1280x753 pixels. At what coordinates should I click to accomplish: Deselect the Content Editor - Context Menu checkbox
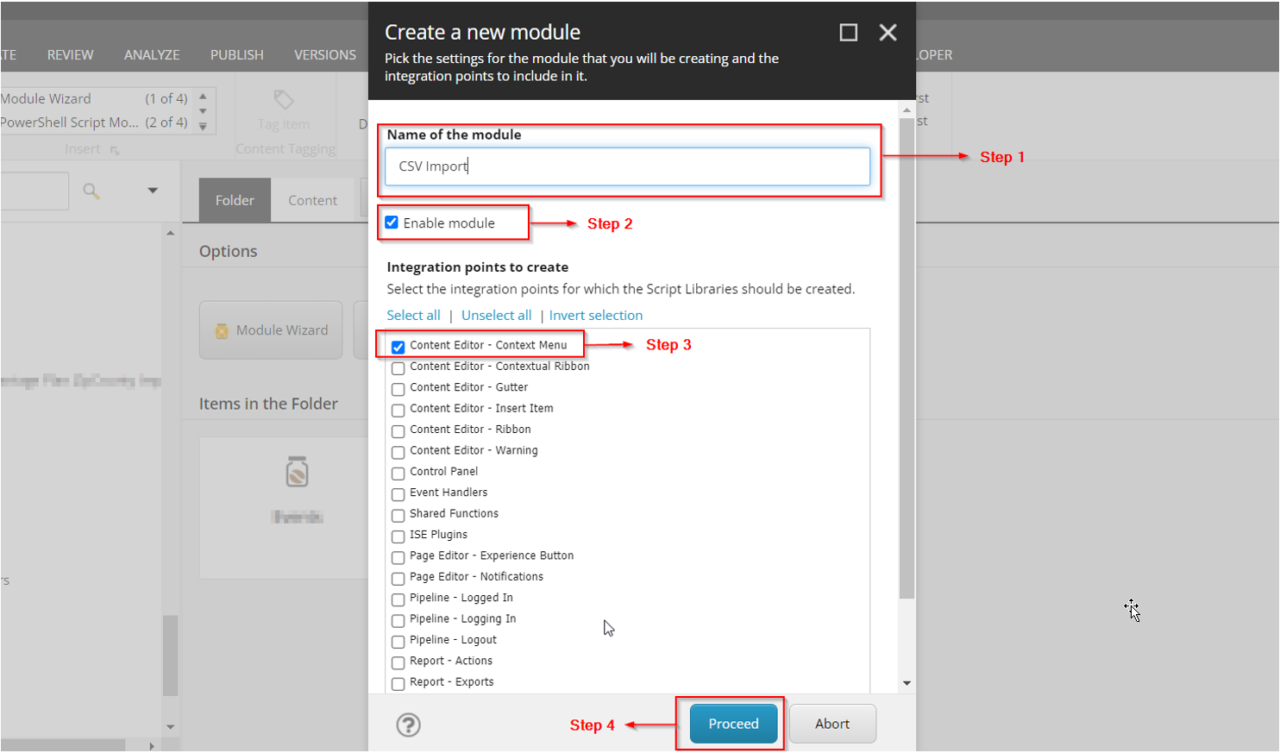pos(397,346)
